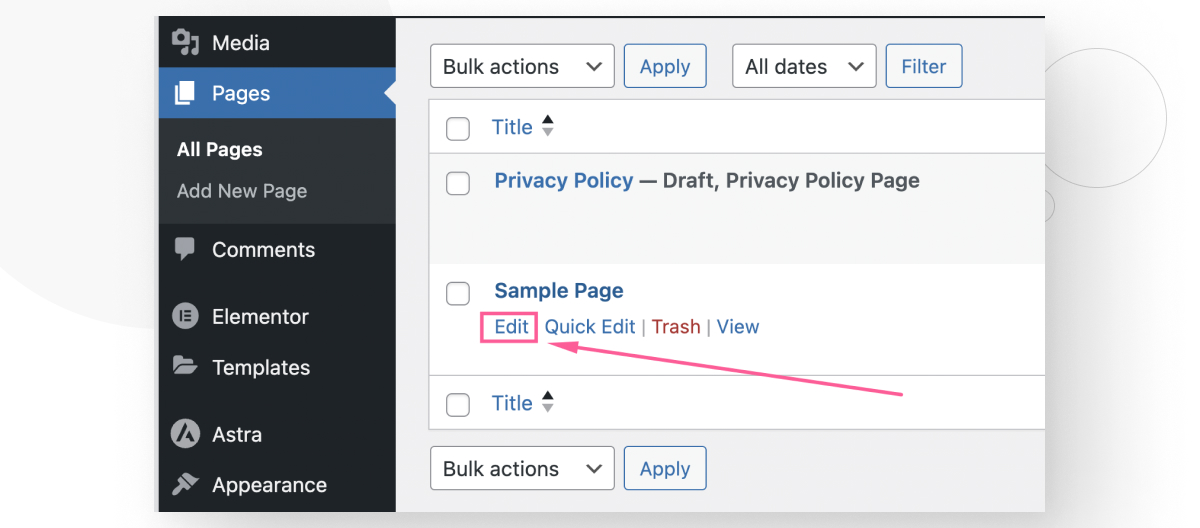The width and height of the screenshot is (1200, 528).
Task: Open the Elementor menu item
Action: 277,316
